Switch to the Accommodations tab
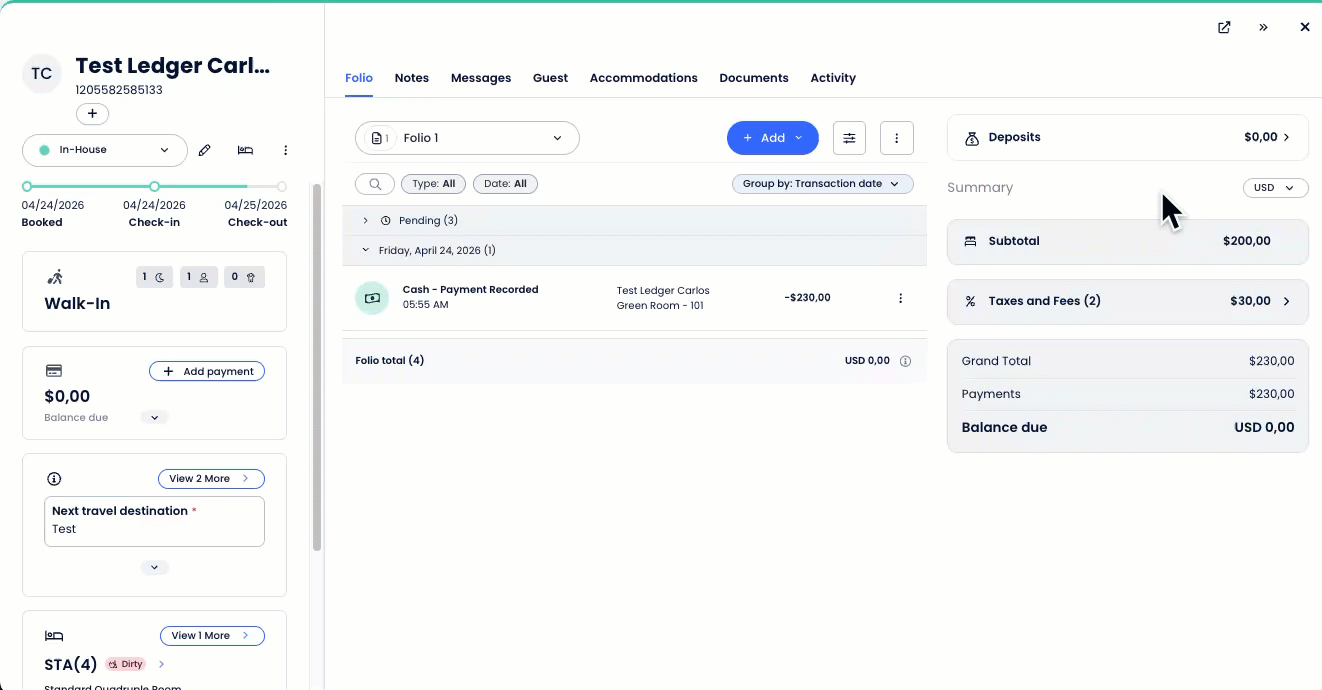1322x690 pixels. pyautogui.click(x=643, y=78)
